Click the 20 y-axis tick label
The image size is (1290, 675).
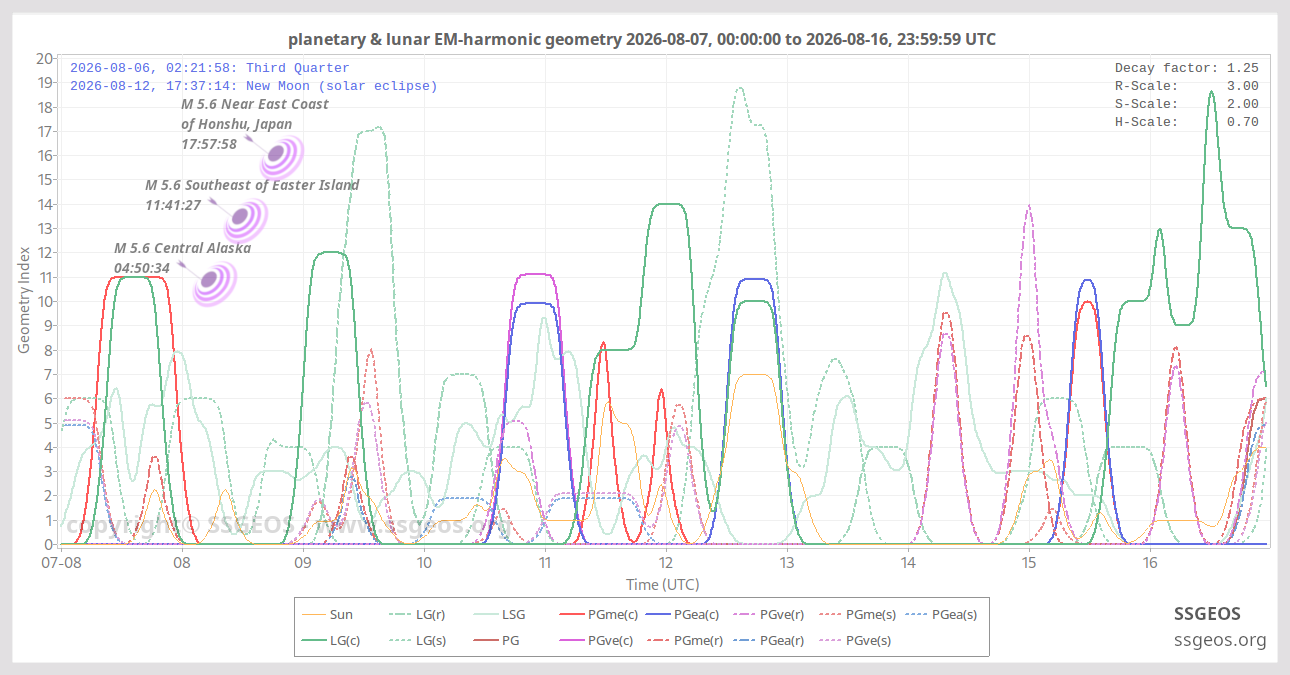tap(44, 58)
